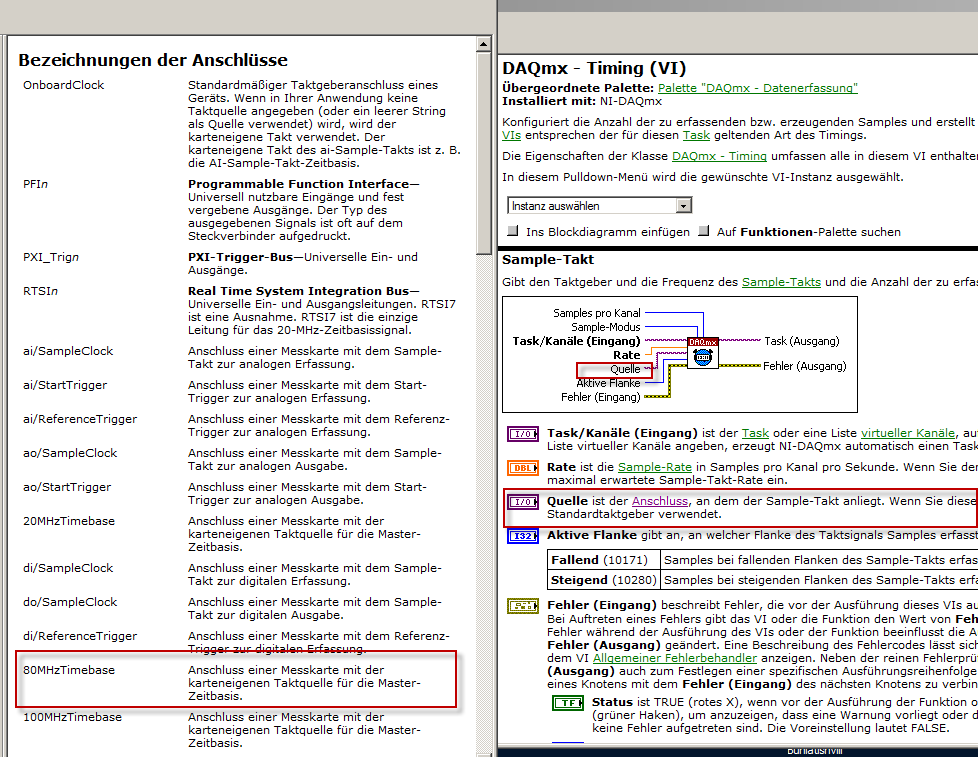Image resolution: width=978 pixels, height=757 pixels.
Task: Click Task (Ausgang) terminal label
Action: point(801,341)
